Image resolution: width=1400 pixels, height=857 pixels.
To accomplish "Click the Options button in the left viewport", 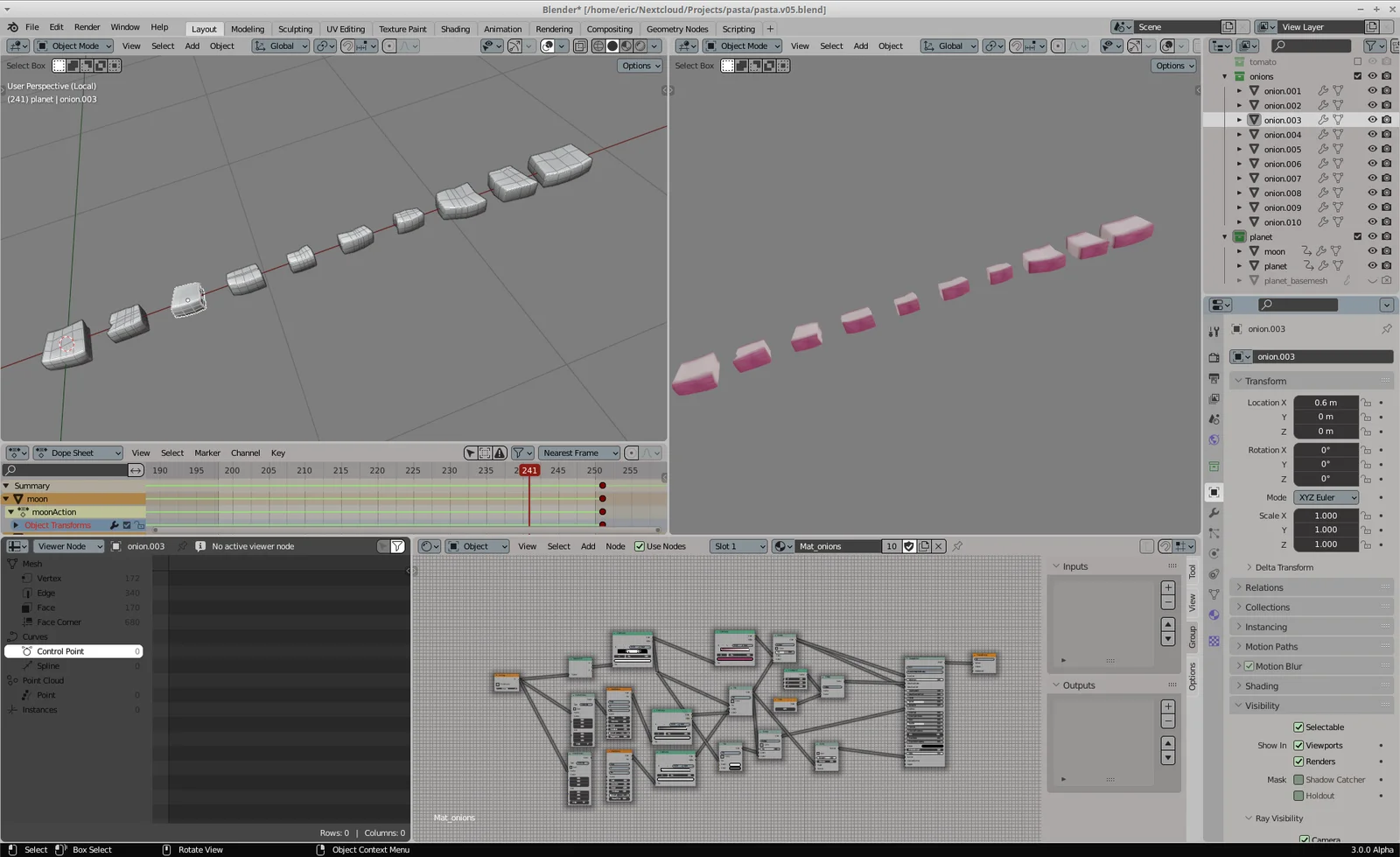I will (x=640, y=66).
